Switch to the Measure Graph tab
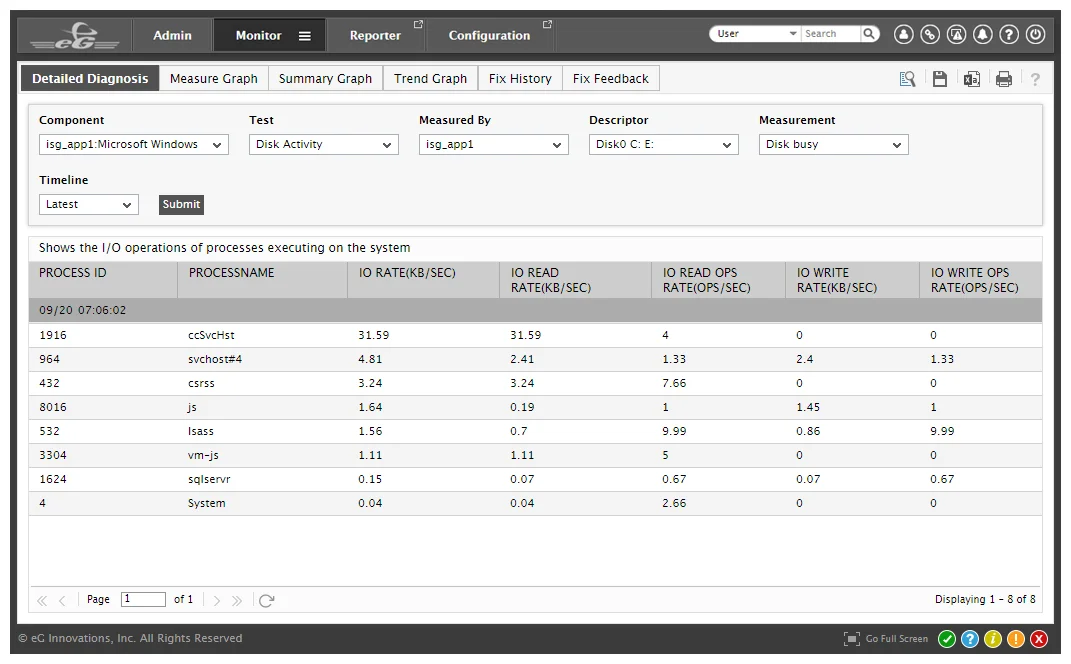The image size is (1071, 664). pos(214,79)
